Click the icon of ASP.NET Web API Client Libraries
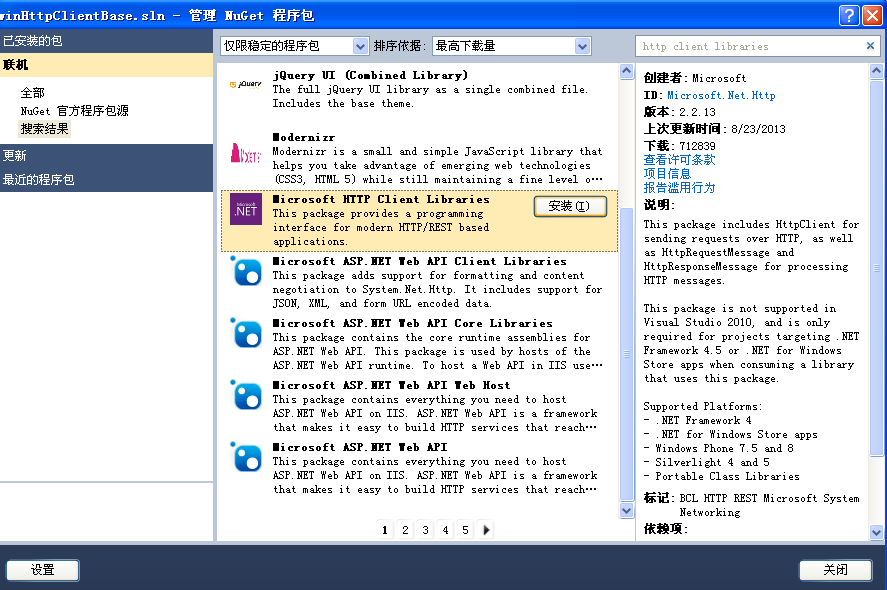 (x=246, y=271)
